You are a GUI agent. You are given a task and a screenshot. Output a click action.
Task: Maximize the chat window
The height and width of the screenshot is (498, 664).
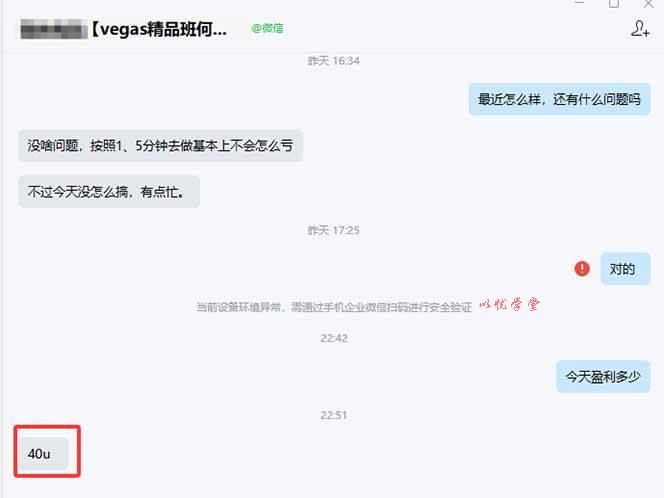click(614, 4)
